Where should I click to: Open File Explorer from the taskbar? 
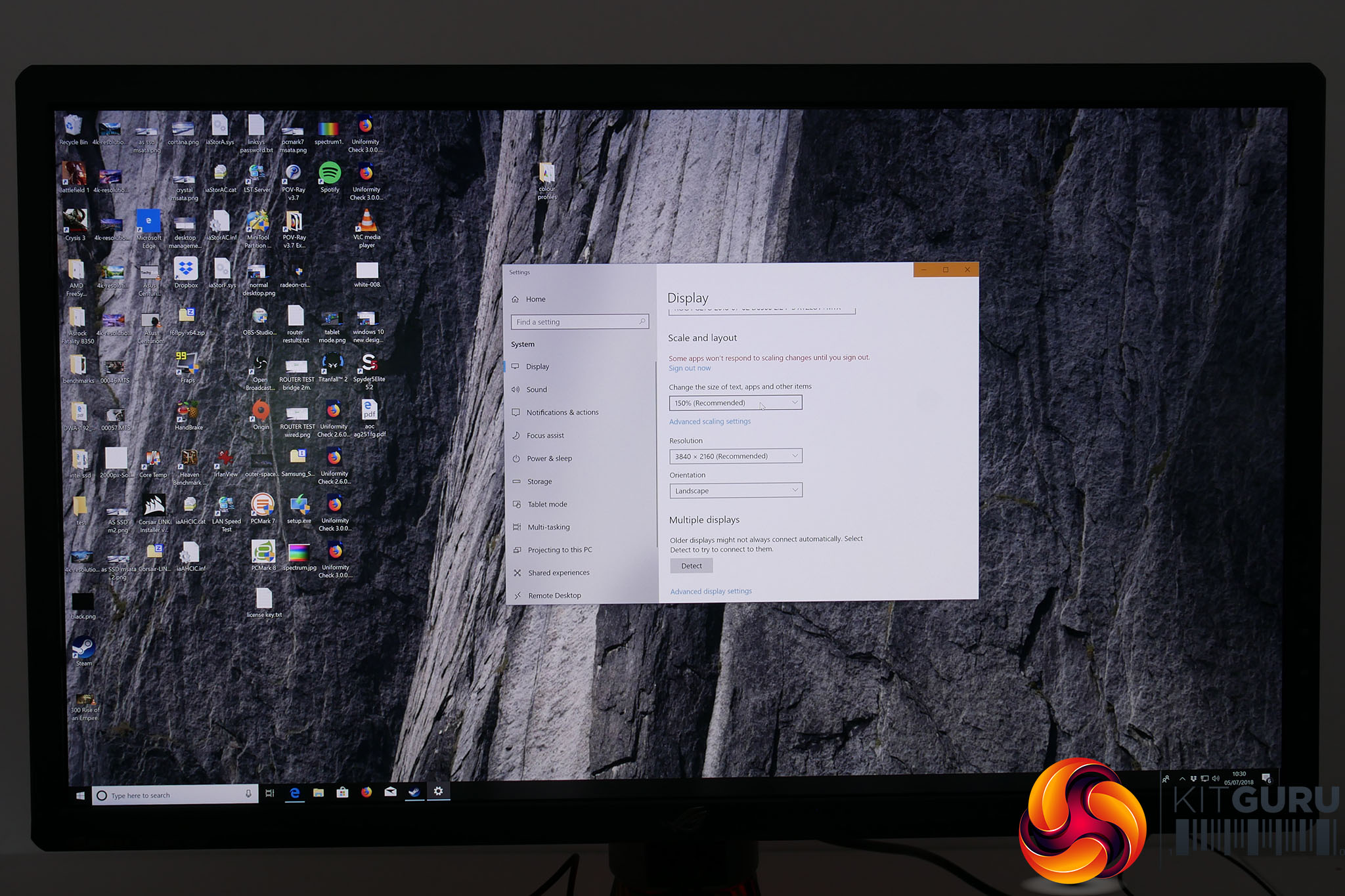tap(319, 793)
